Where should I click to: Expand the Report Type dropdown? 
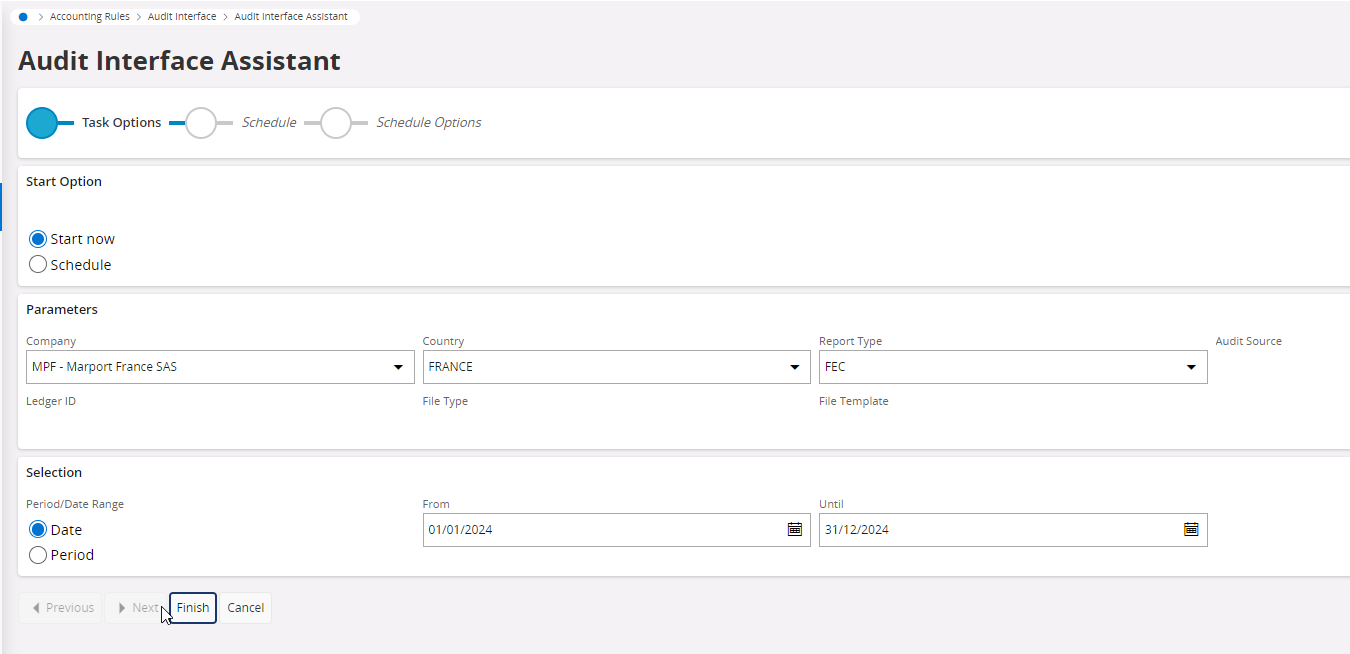click(x=1191, y=367)
